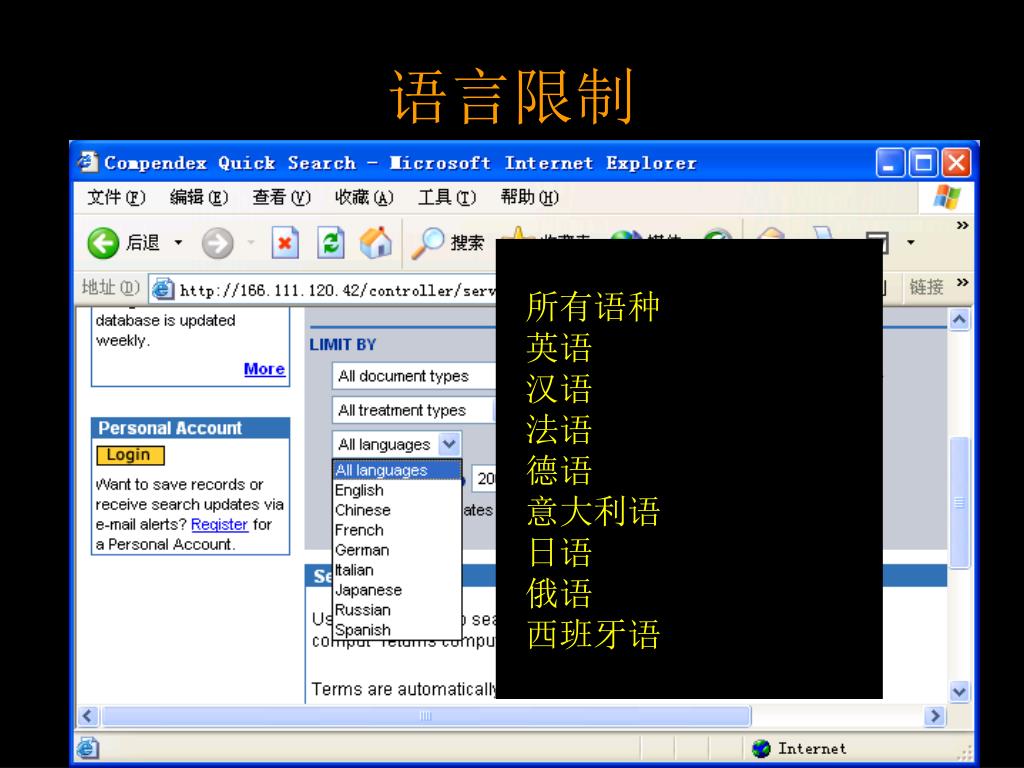Click the IE icon in the title bar

(x=88, y=161)
